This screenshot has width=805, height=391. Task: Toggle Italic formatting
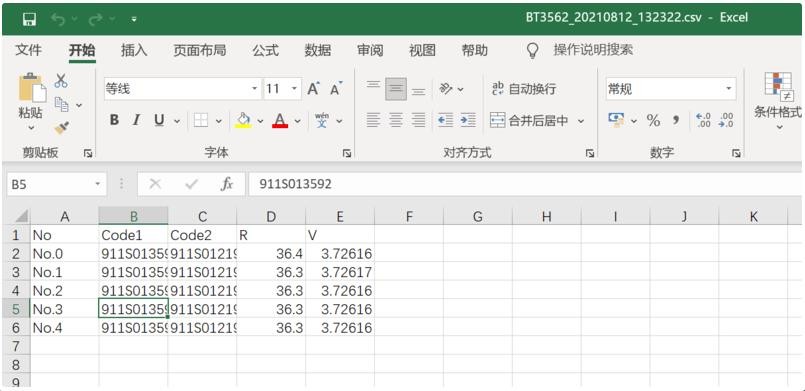(x=136, y=121)
